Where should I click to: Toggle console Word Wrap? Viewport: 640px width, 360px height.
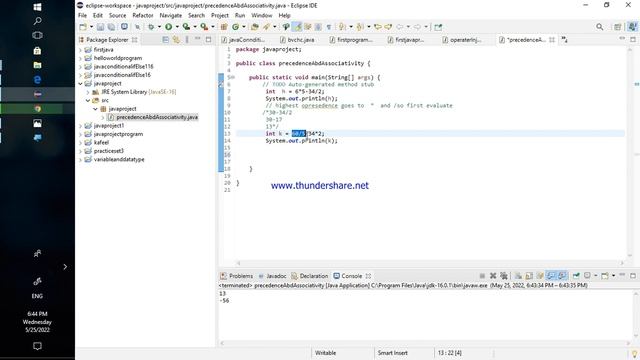540,276
